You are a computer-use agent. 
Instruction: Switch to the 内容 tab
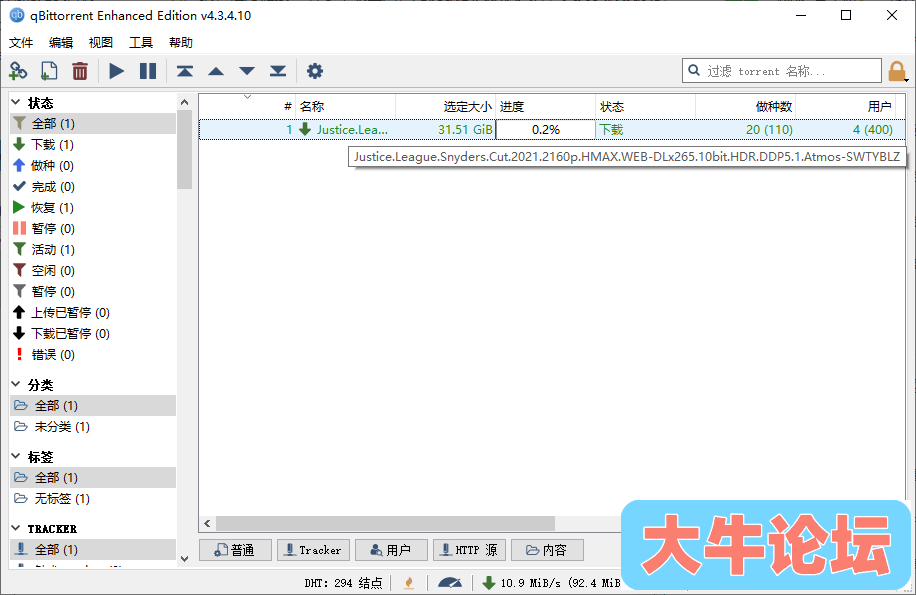tap(547, 550)
